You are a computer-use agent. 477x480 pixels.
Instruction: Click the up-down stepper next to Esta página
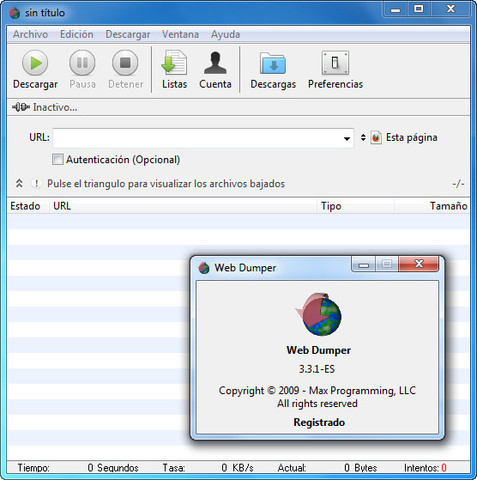[363, 137]
